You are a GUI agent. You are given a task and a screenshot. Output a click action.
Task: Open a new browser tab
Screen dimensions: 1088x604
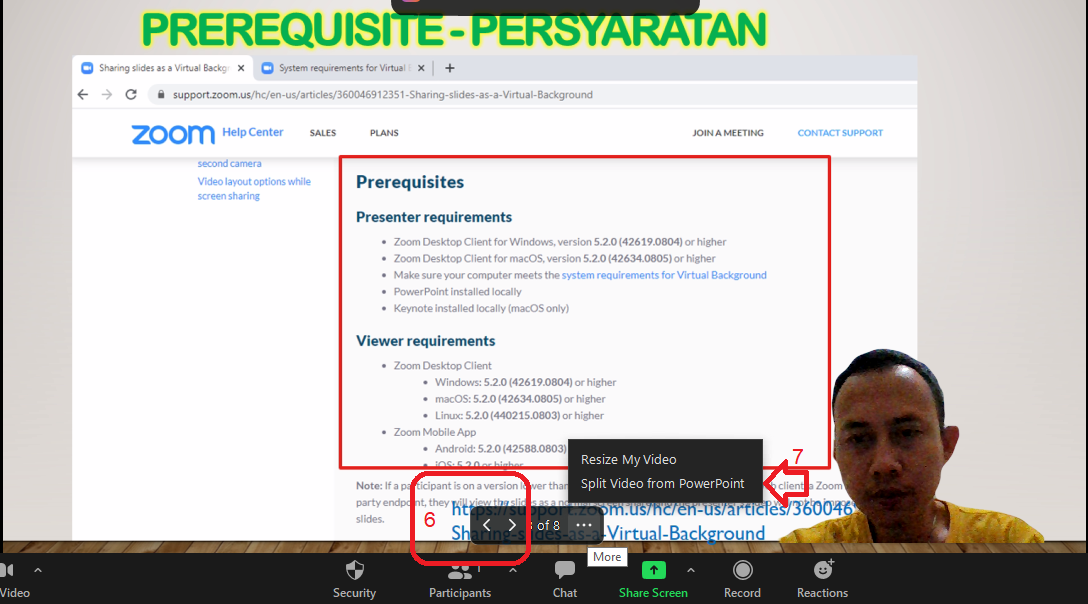tap(450, 68)
